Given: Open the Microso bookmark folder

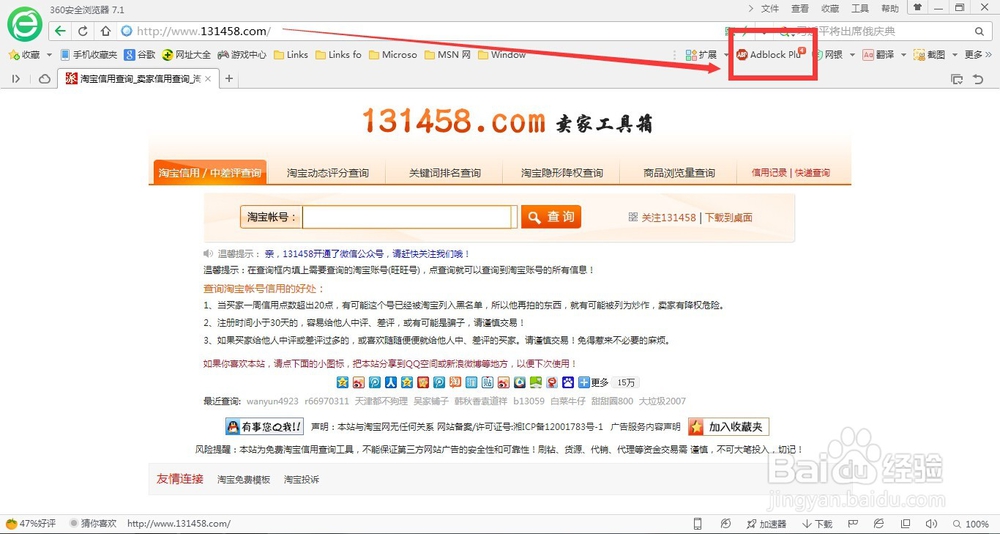Looking at the screenshot, I should coord(393,55).
